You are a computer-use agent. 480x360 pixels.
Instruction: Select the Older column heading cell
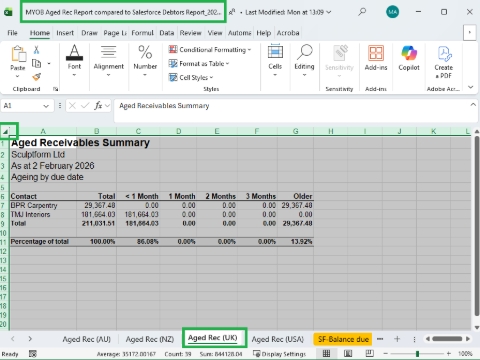click(x=295, y=196)
